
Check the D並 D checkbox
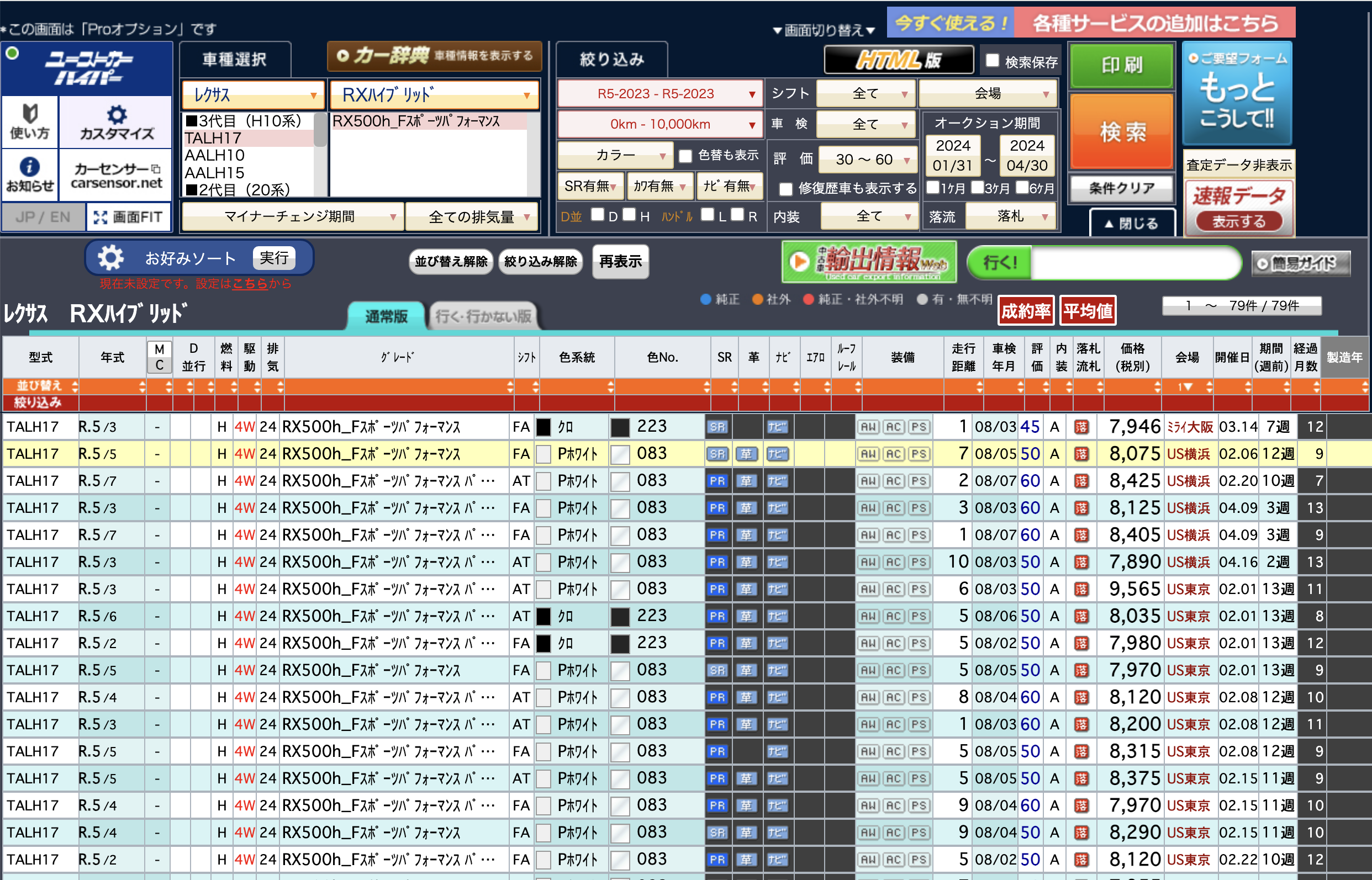598,215
